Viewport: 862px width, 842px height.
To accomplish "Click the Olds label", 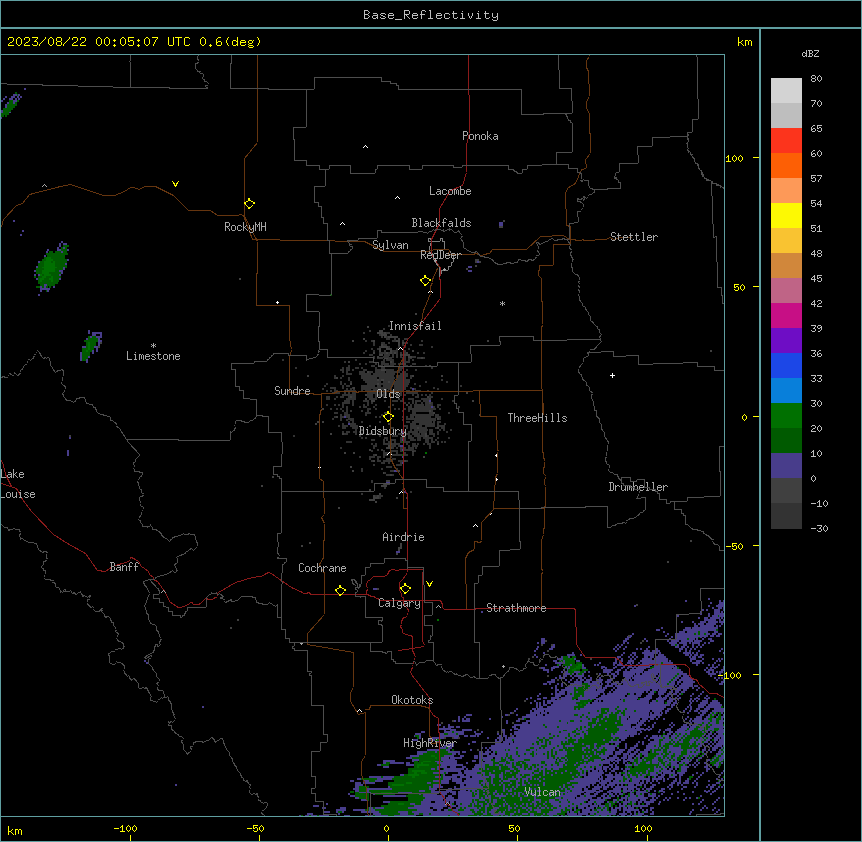I will pyautogui.click(x=388, y=394).
